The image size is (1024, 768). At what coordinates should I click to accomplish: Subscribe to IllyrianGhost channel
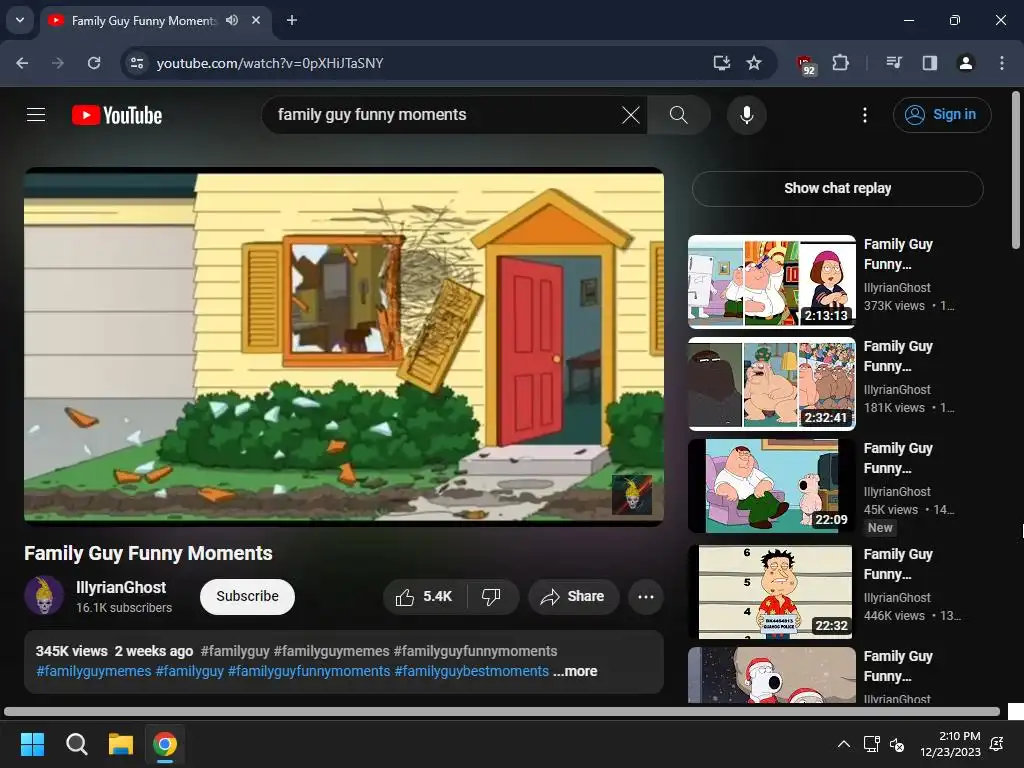point(248,596)
